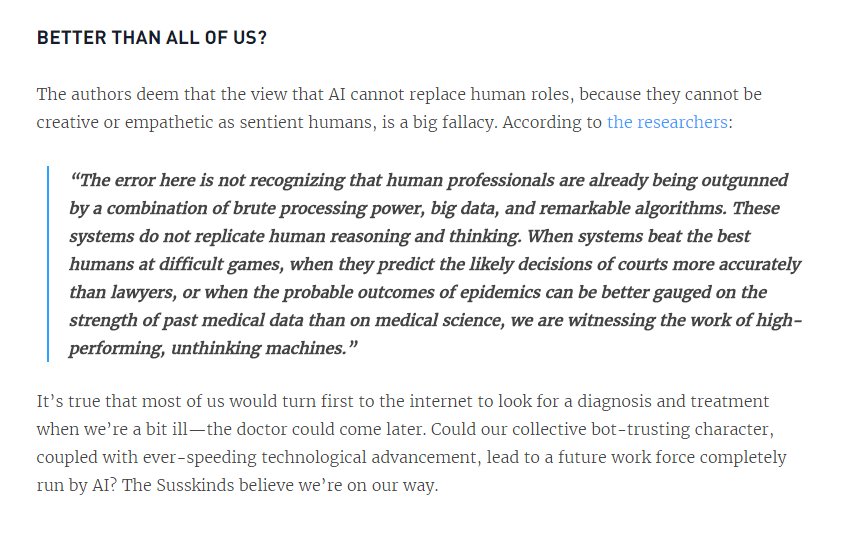
Task: Click the blue vertical blockquote bar
Action: pyautogui.click(x=48, y=263)
